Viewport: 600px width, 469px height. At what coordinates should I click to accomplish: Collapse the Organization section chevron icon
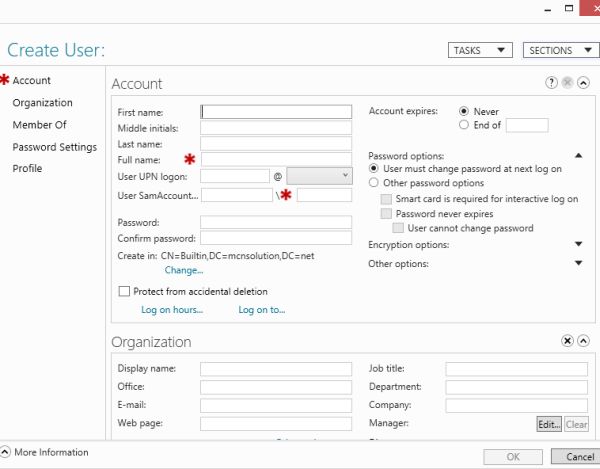coord(583,340)
